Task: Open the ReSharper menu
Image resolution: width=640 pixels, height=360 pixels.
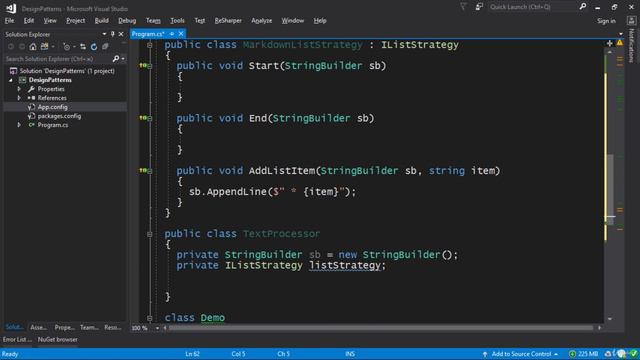Action: tap(228, 20)
